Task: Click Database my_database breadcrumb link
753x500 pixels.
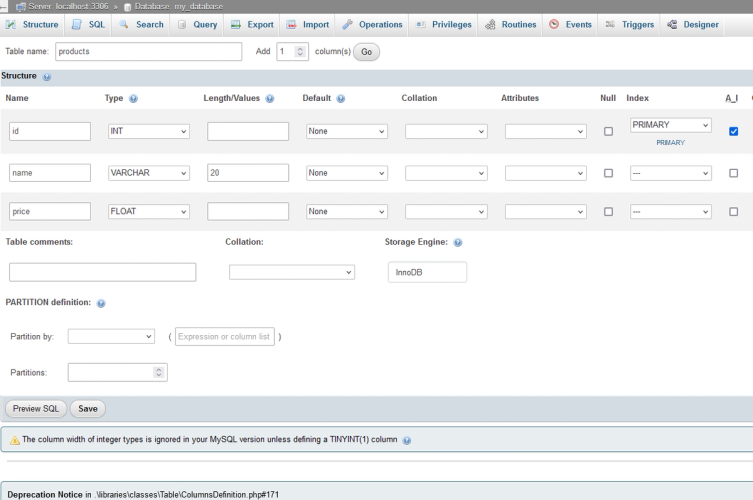Action: click(179, 6)
